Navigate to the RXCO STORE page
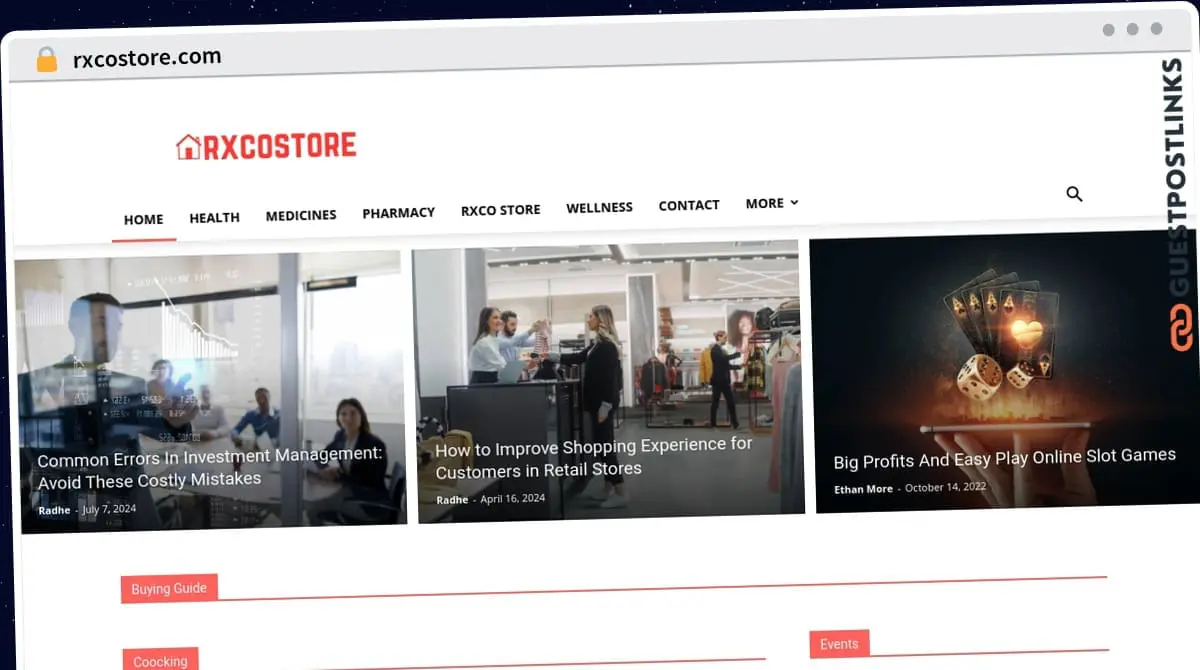This screenshot has width=1200, height=670. pyautogui.click(x=500, y=210)
